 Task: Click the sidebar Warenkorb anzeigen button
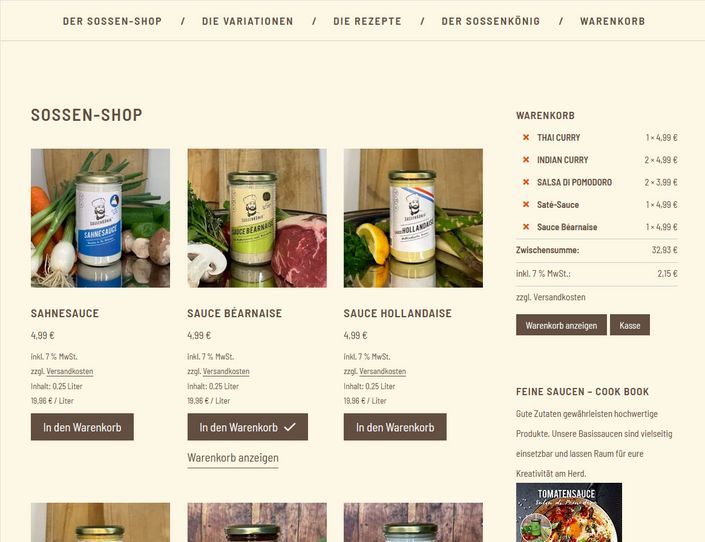[561, 325]
